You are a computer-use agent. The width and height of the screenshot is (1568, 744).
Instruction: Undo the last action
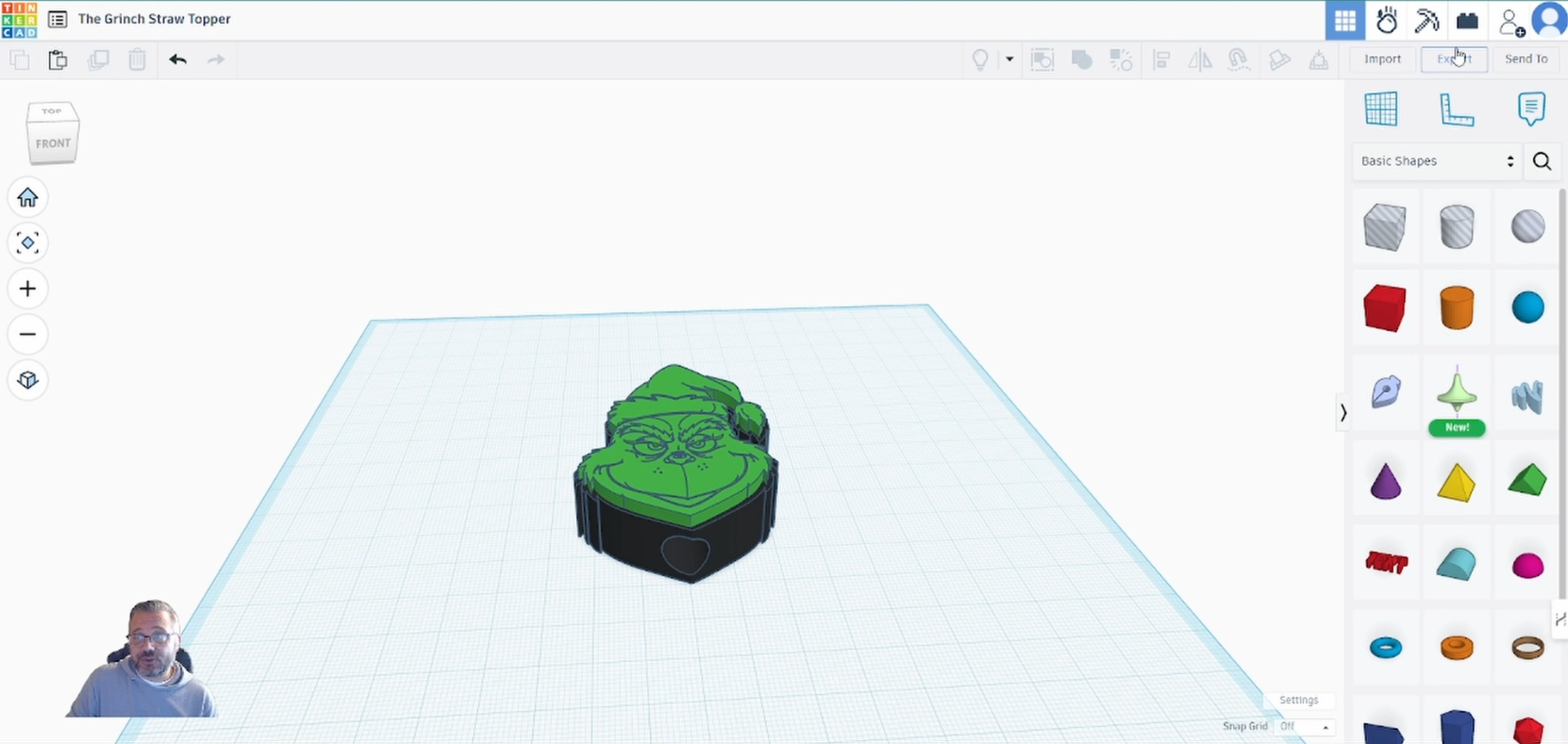pos(177,60)
